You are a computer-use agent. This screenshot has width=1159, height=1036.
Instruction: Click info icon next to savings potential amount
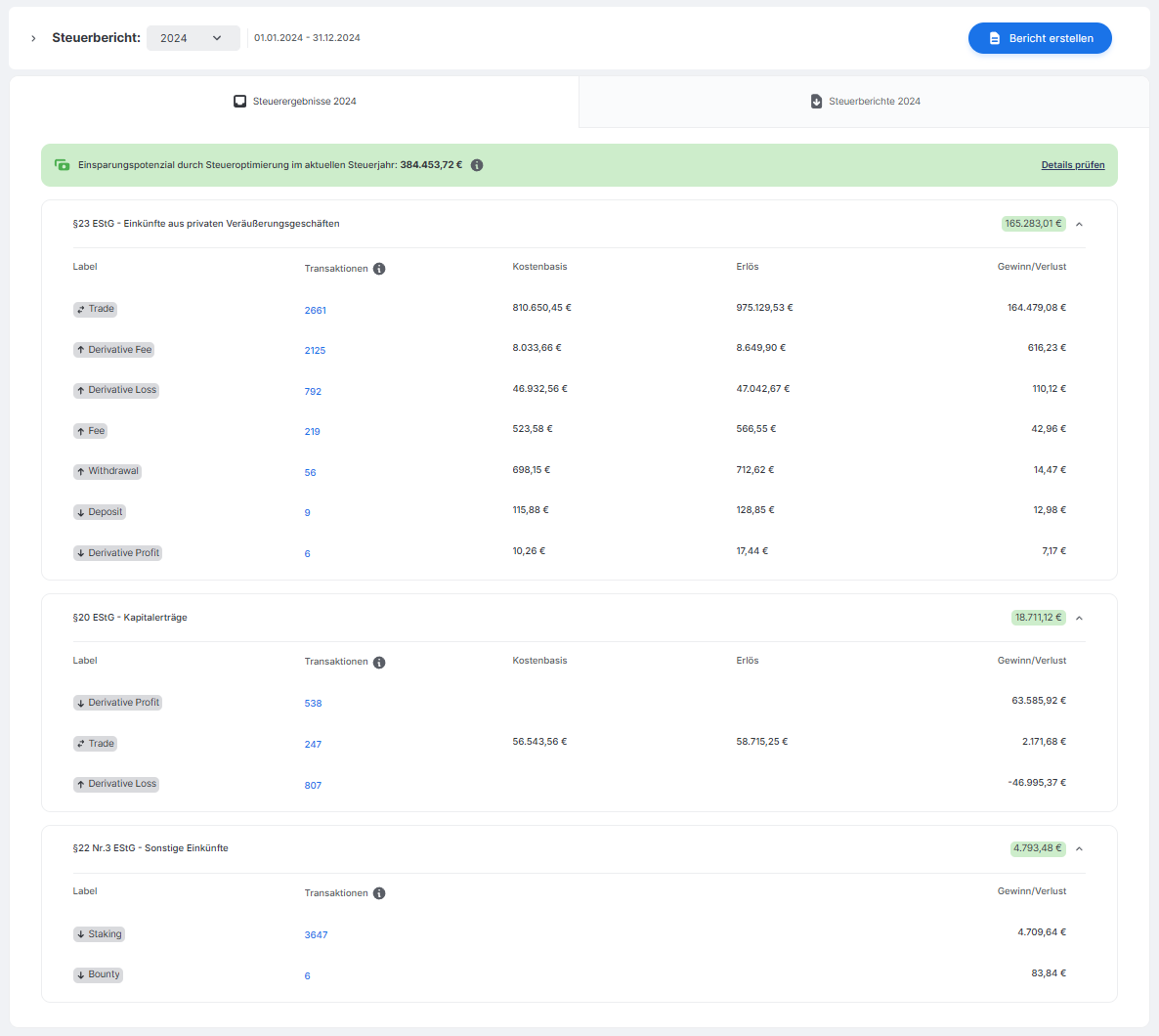click(x=477, y=165)
